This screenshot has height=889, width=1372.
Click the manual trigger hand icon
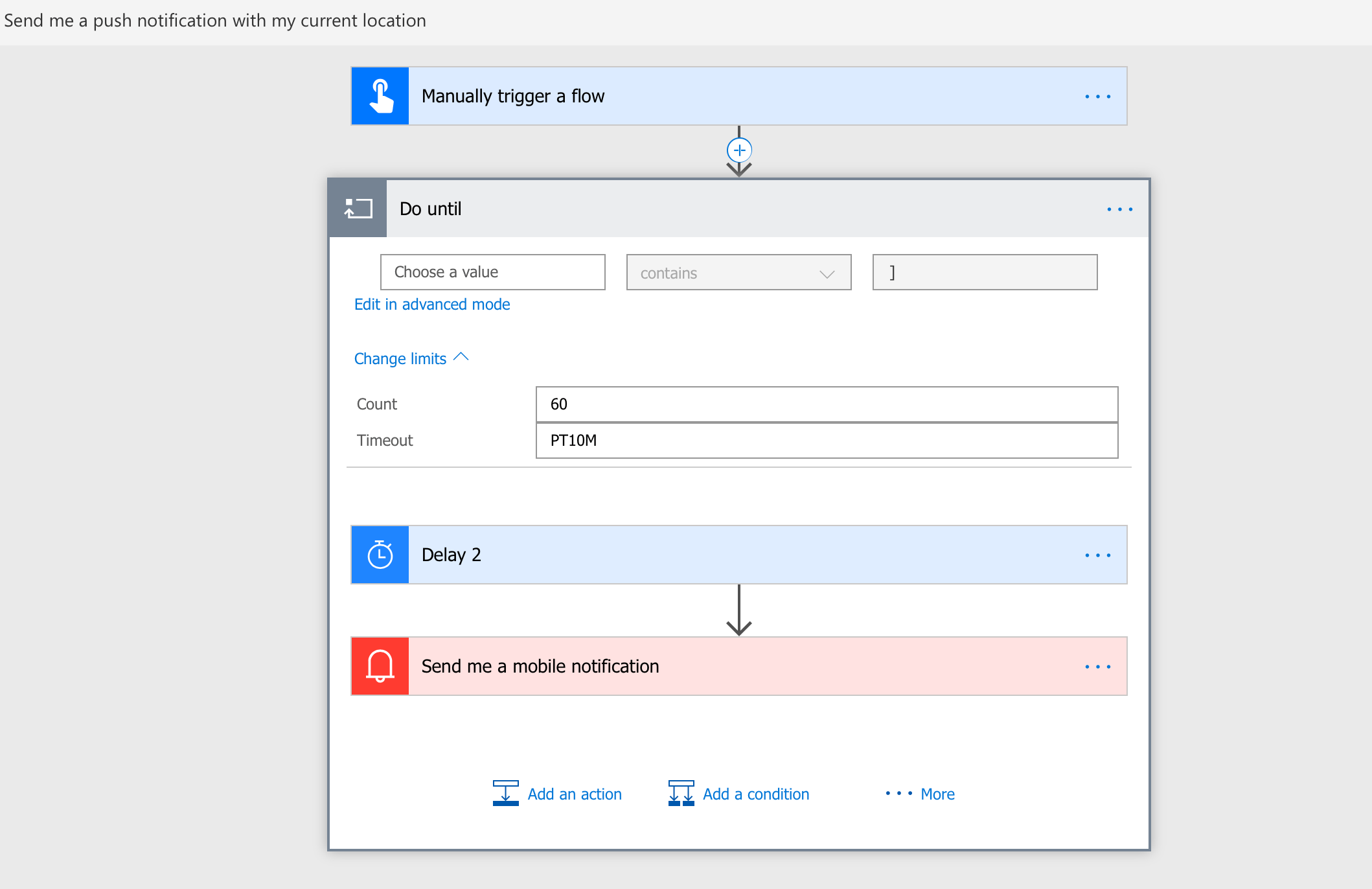click(380, 96)
